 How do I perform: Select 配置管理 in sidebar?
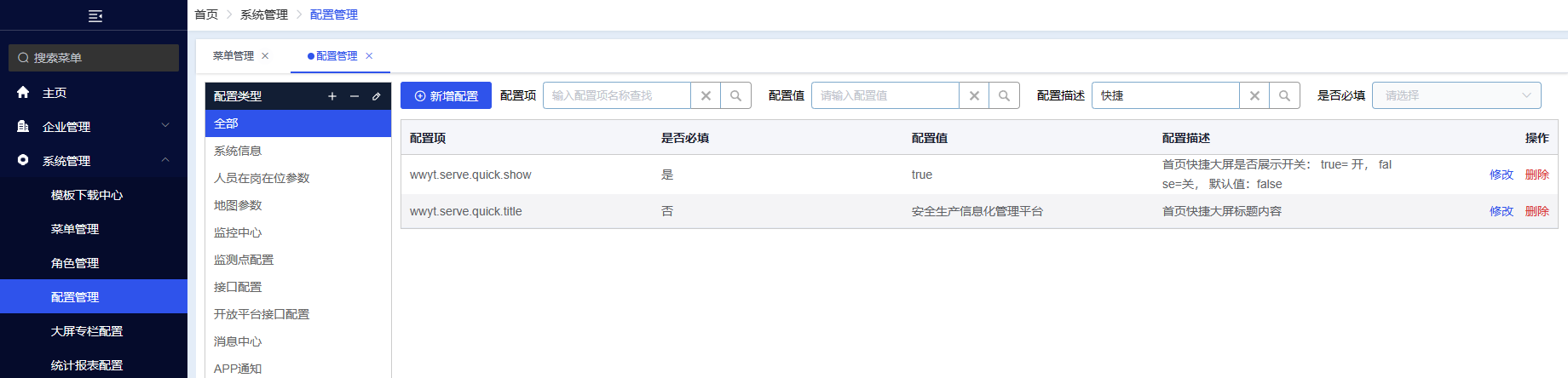(94, 296)
